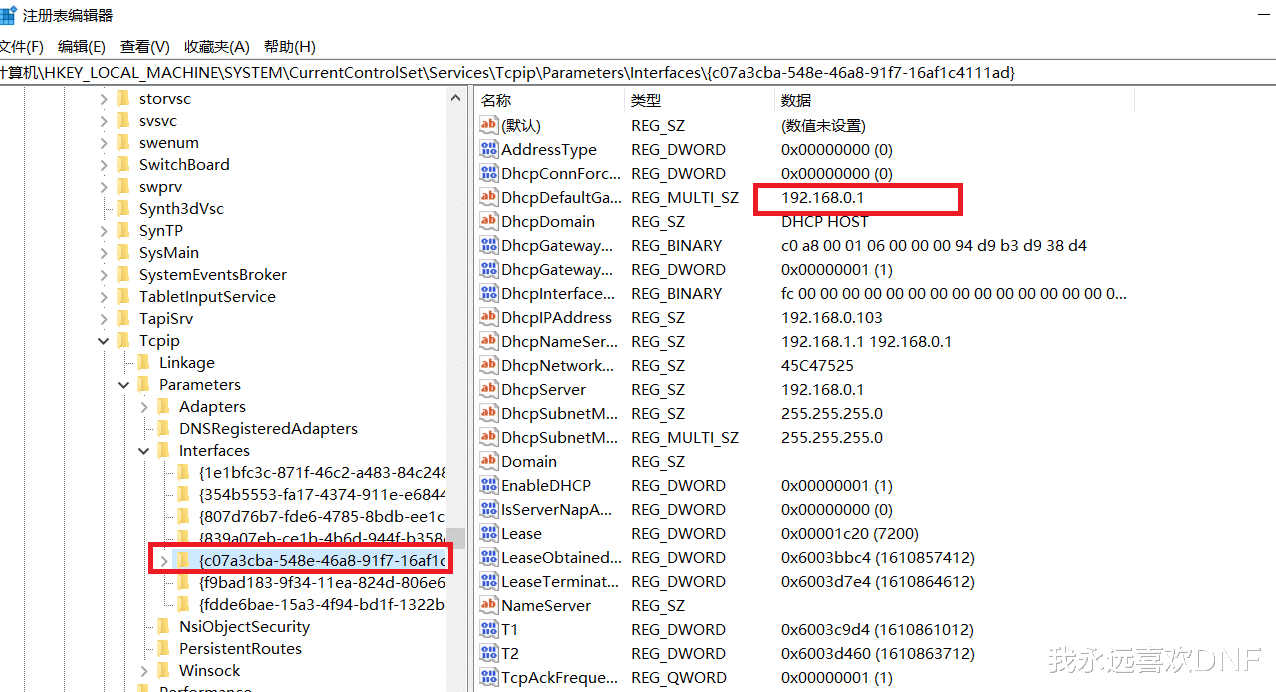Viewport: 1276px width, 692px height.
Task: Select the DNSRegisteredAdapters folder icon
Action: pos(164,429)
